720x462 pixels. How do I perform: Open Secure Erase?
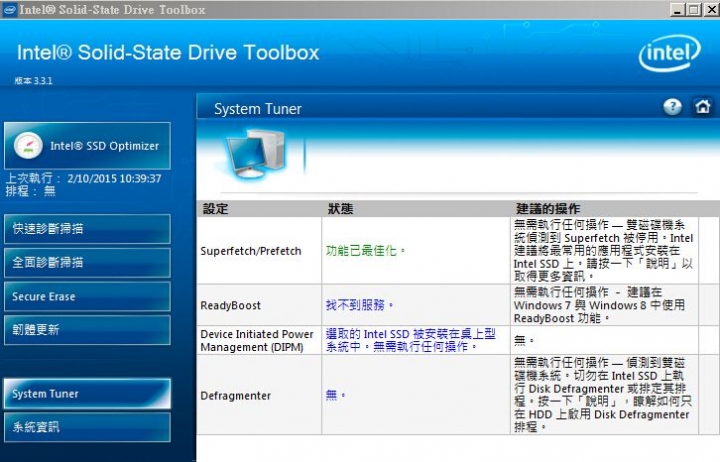(x=87, y=296)
